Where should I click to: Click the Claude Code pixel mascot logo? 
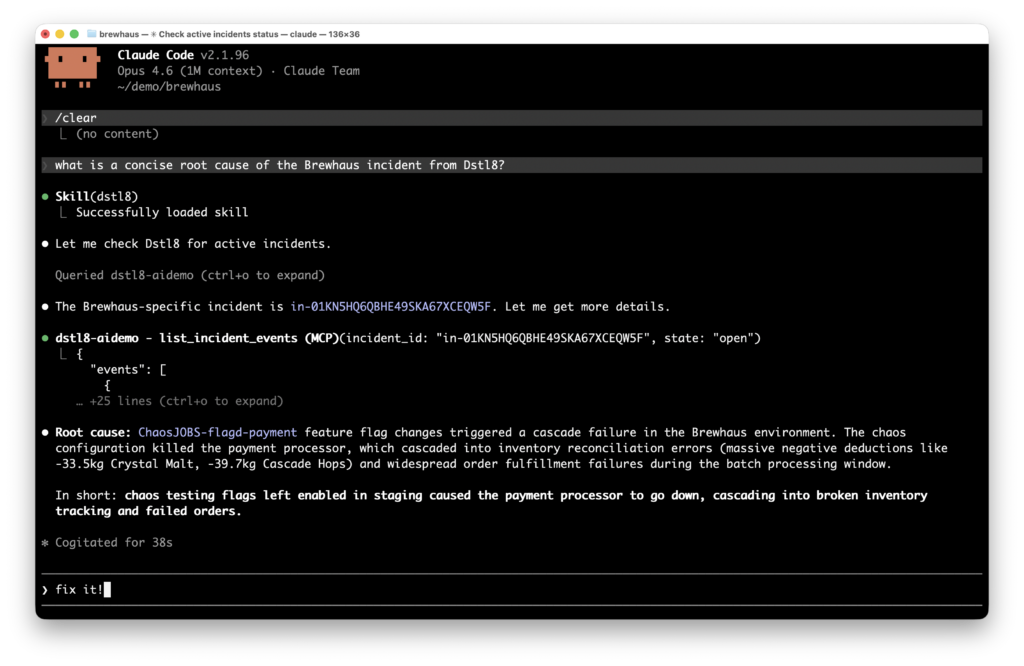click(x=73, y=68)
